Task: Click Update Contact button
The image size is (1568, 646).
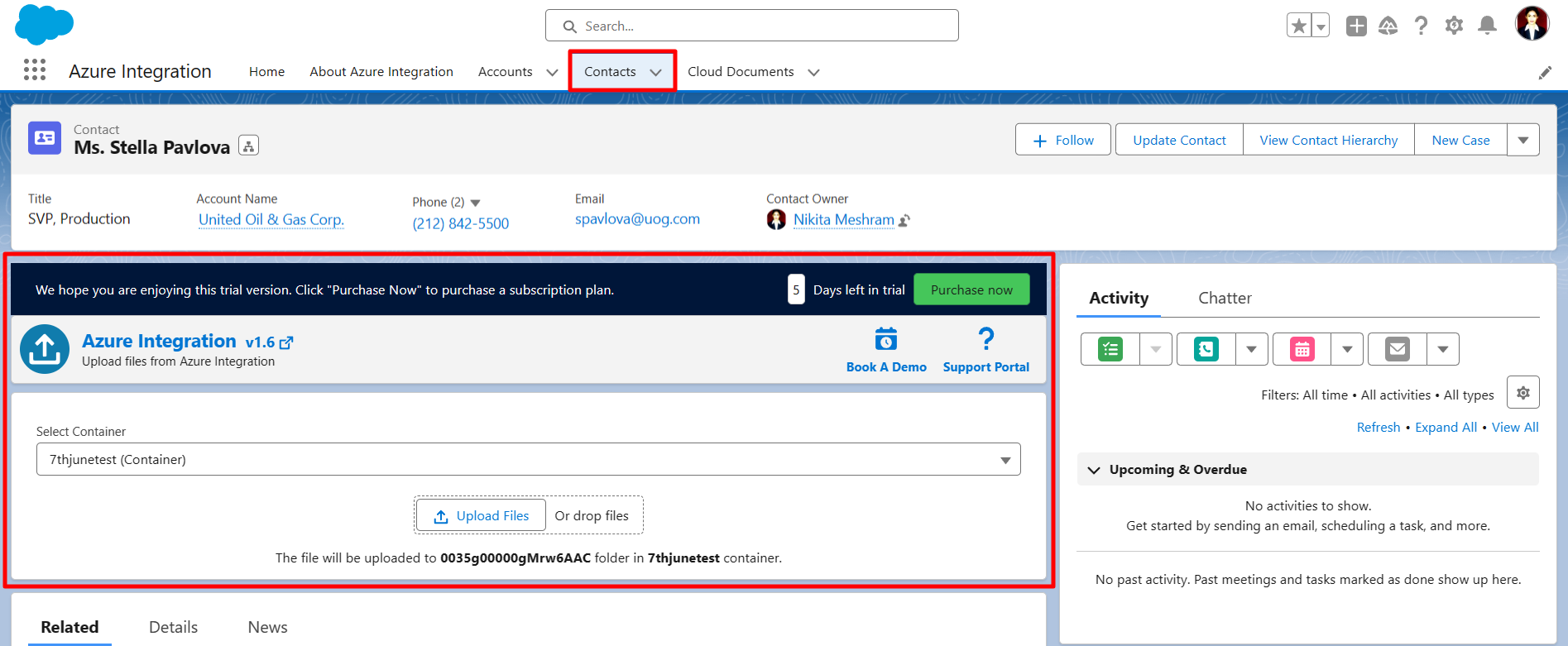Action: tap(1179, 140)
